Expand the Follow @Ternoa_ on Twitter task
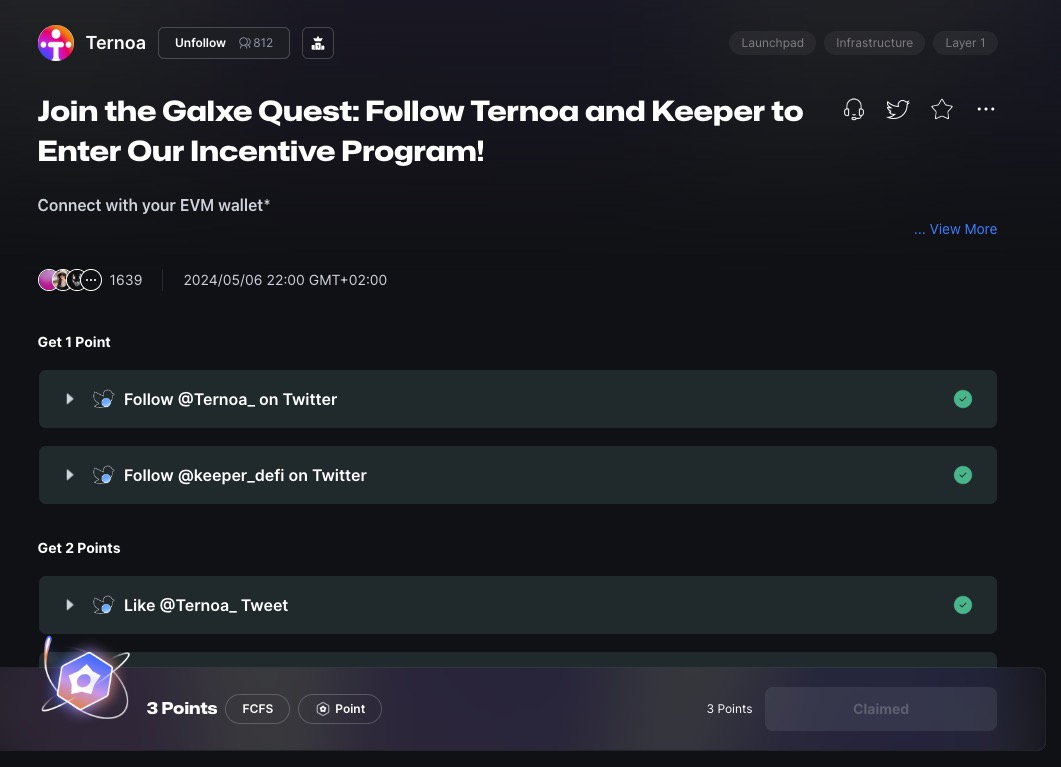The width and height of the screenshot is (1061, 767). (x=70, y=399)
